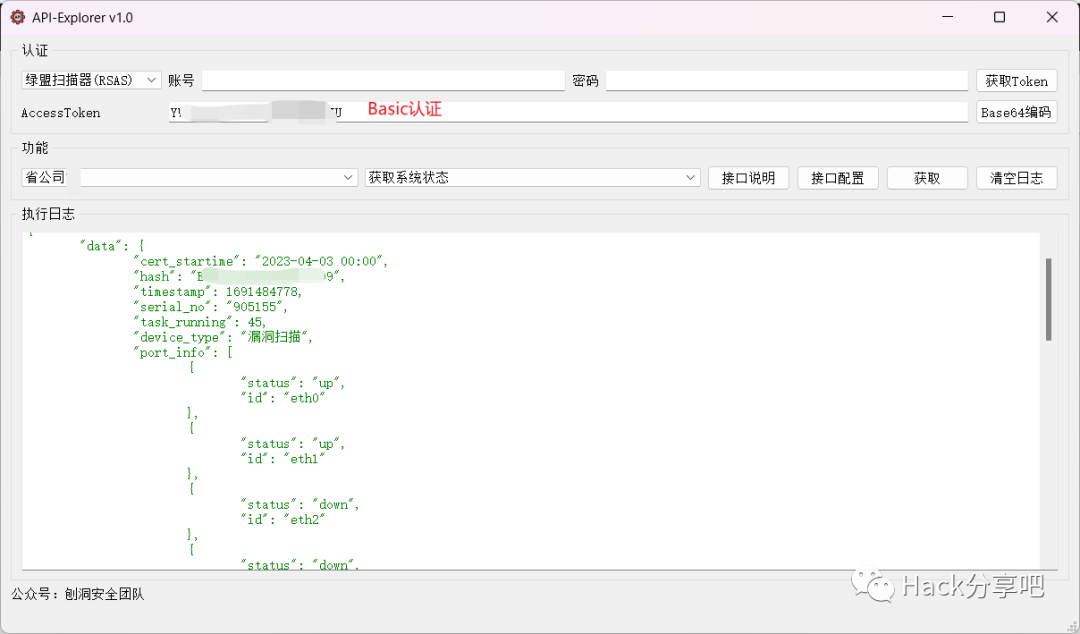The image size is (1080, 634).
Task: Click the API-Explorer app icon in title bar
Action: click(18, 17)
